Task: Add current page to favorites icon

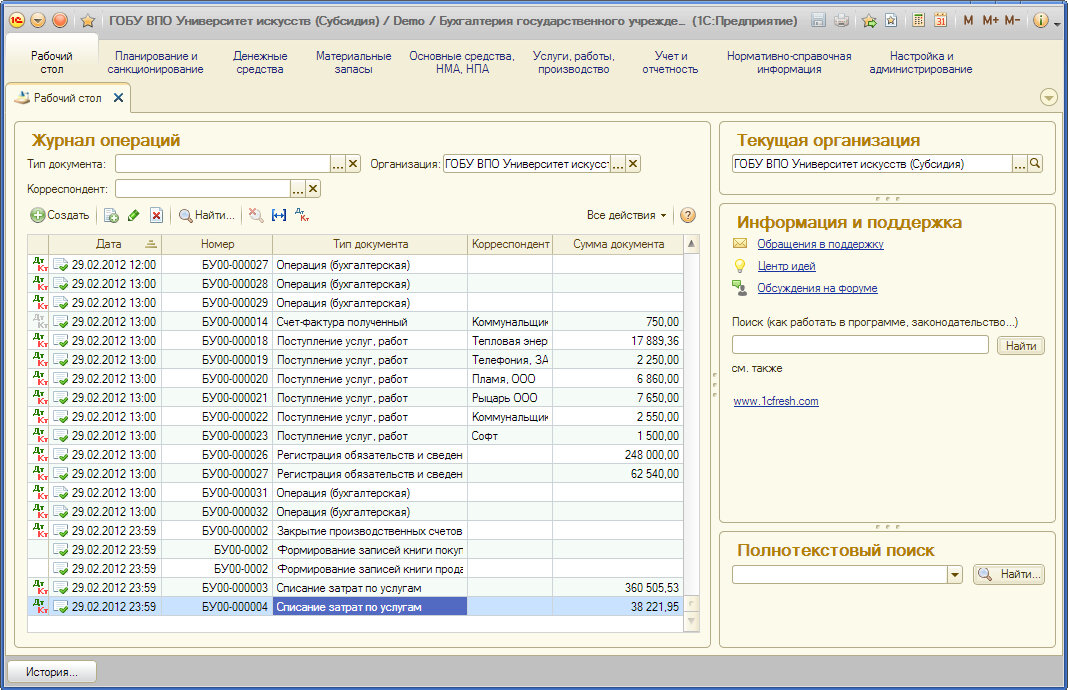Action: click(x=869, y=20)
